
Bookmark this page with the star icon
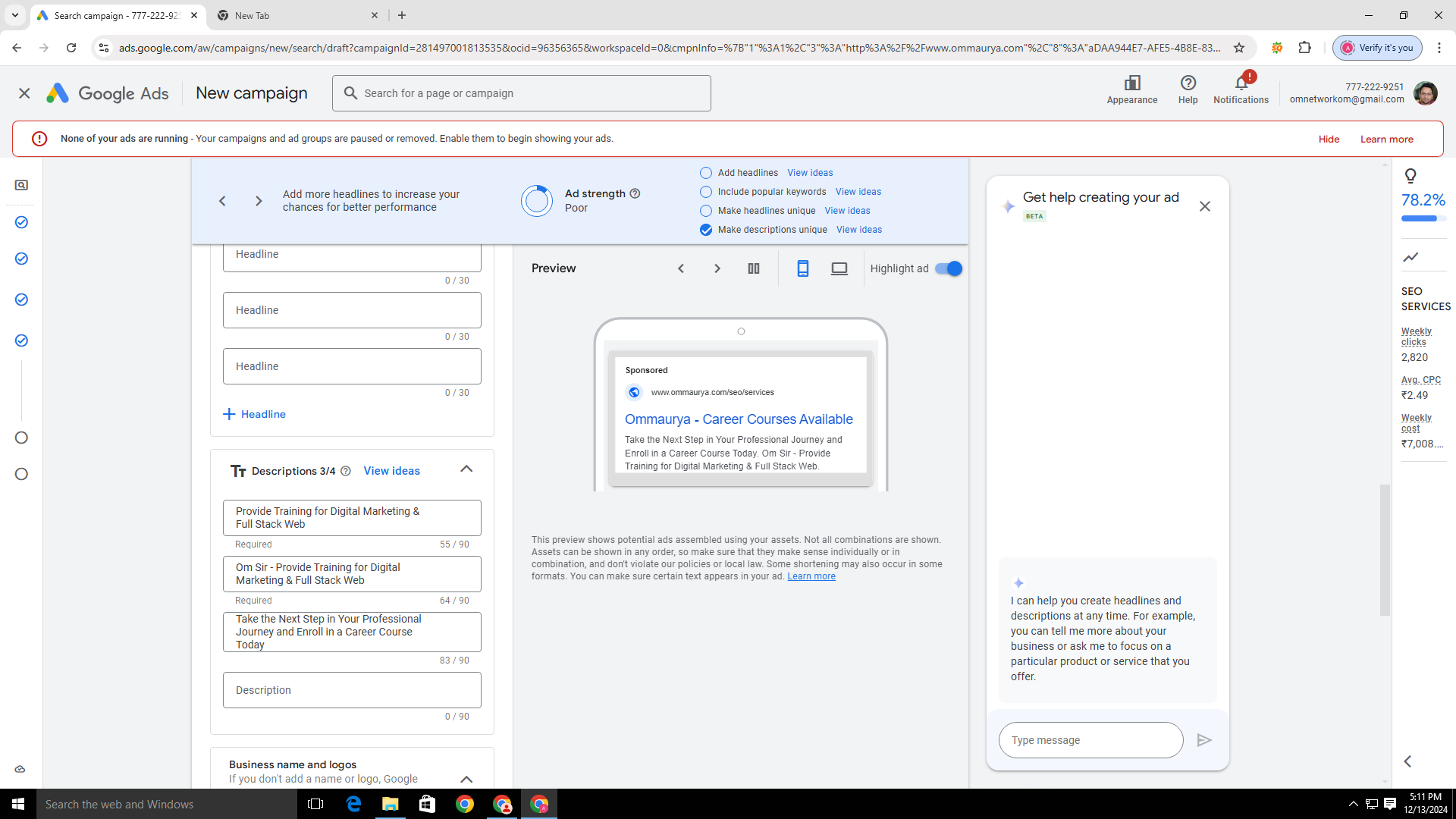(x=1239, y=48)
